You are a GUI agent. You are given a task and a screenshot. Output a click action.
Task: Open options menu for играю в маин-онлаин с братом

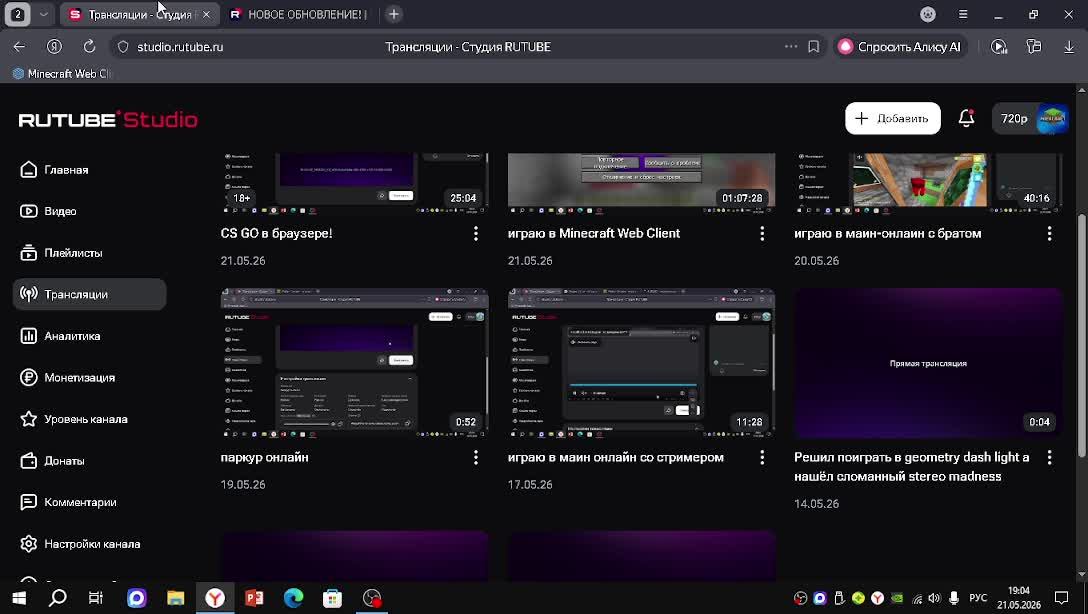point(1050,234)
